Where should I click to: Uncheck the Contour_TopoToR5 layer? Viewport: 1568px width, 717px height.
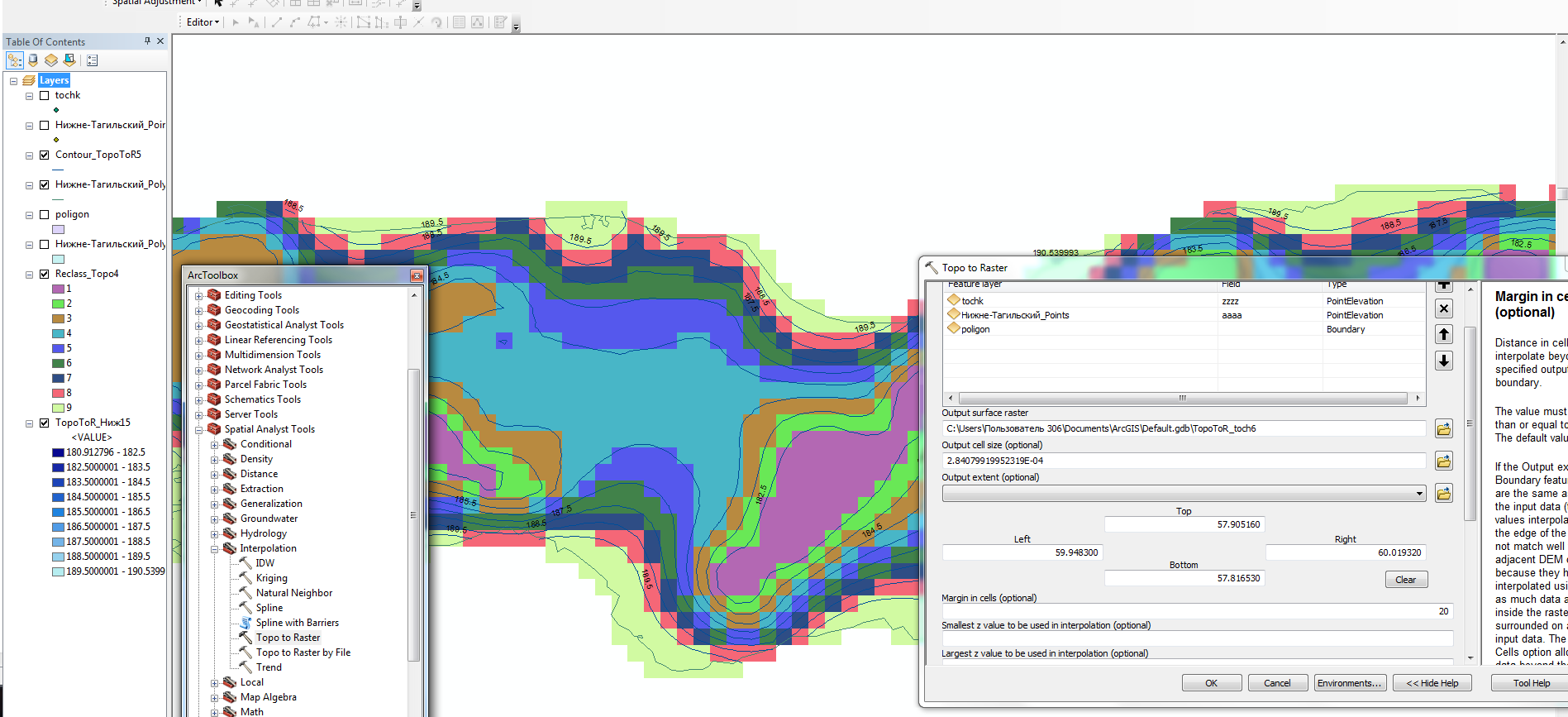point(45,155)
